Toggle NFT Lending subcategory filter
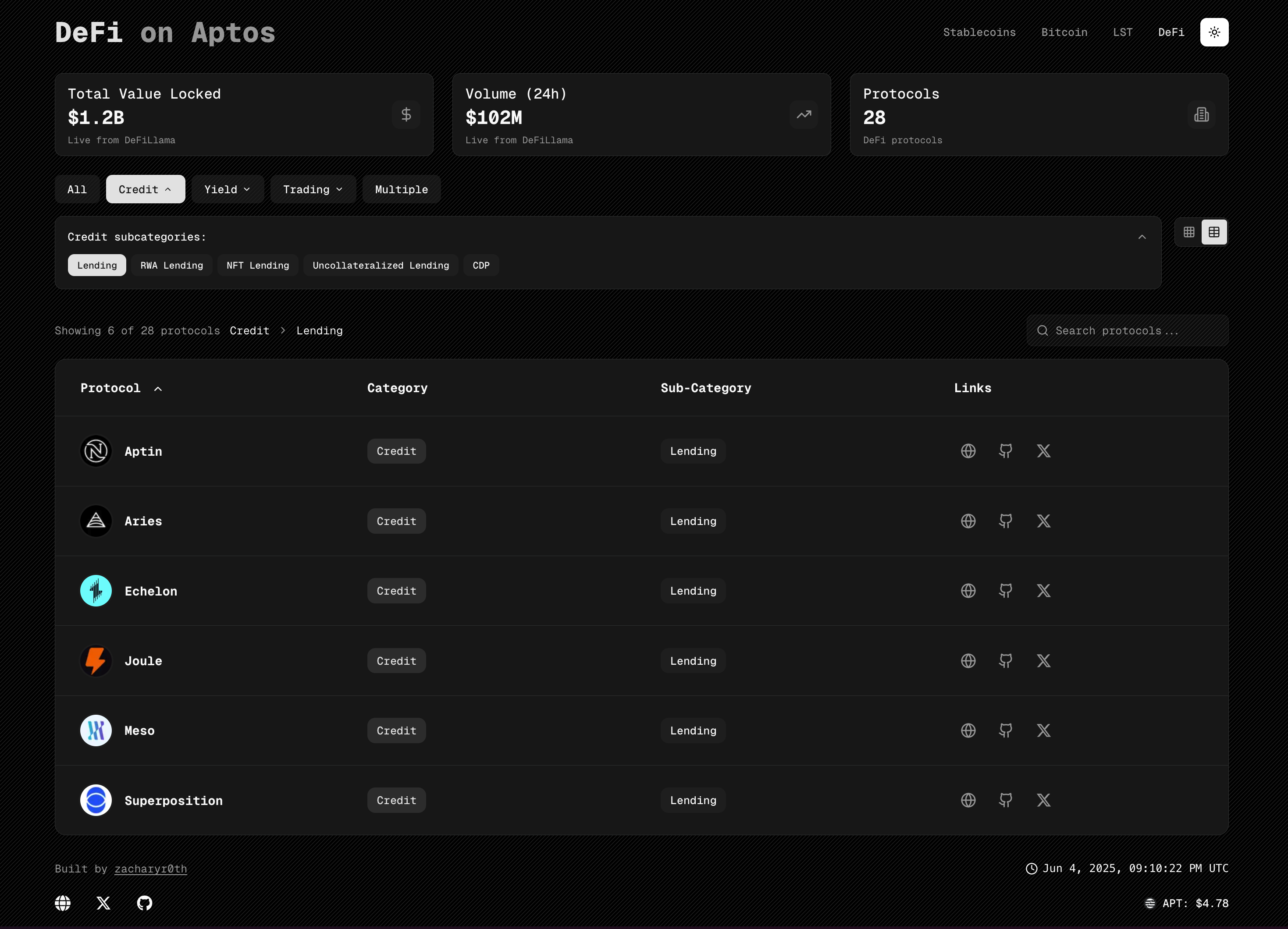1288x929 pixels. point(258,265)
